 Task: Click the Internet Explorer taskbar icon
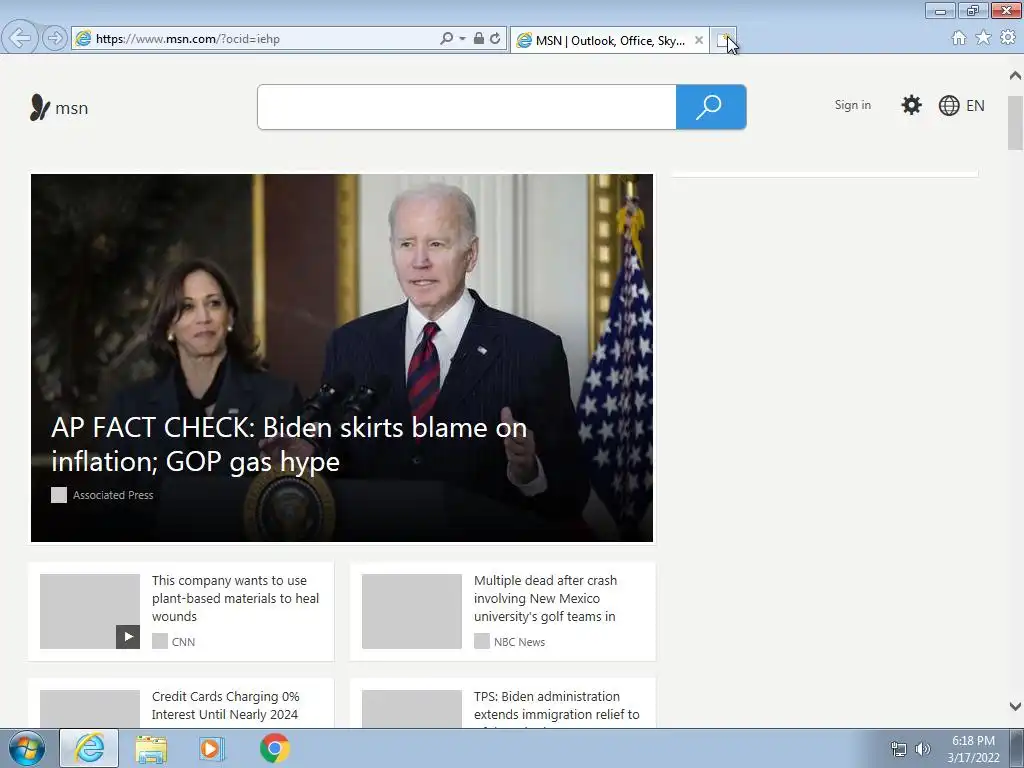tap(89, 748)
